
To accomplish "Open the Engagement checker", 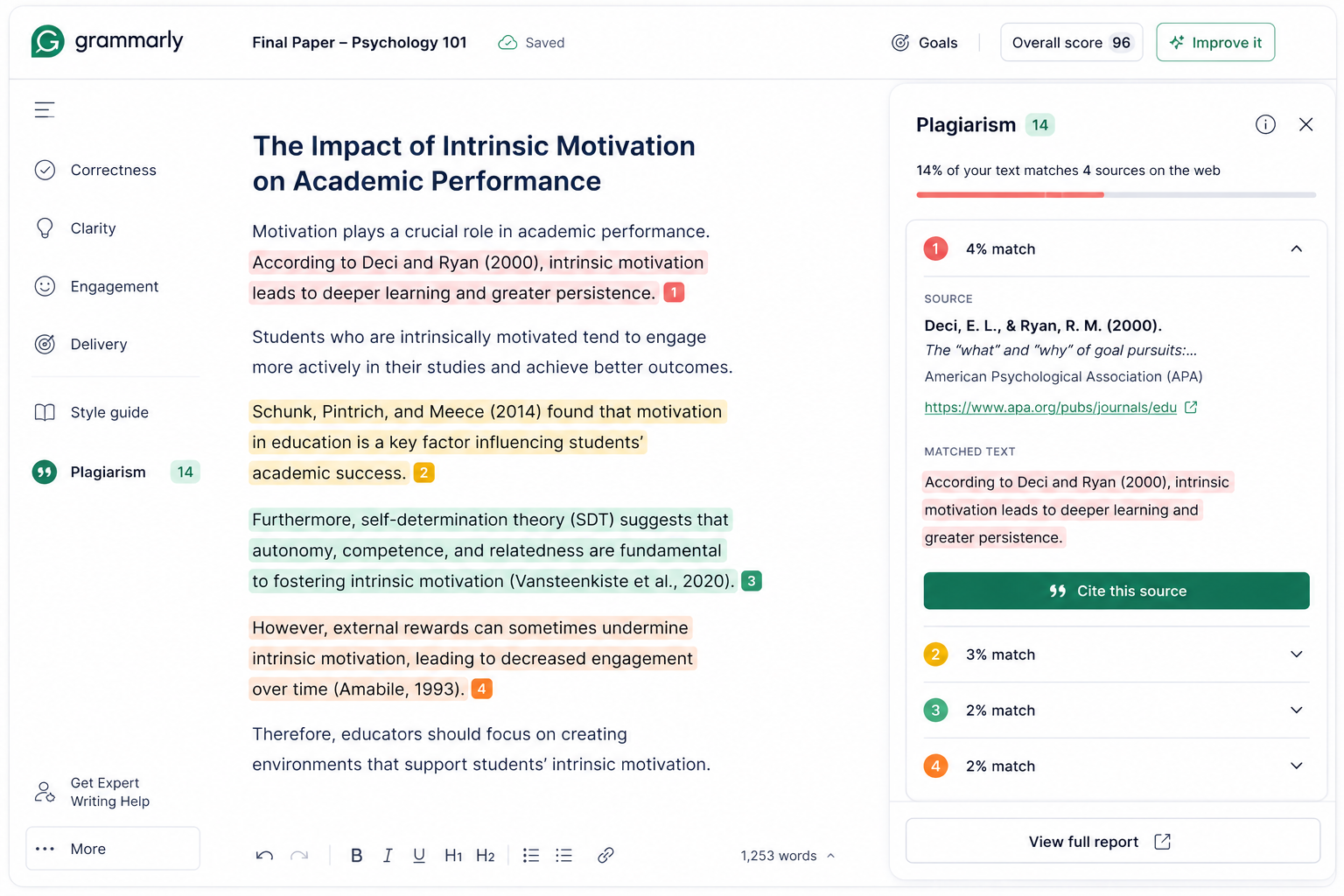I will pos(114,286).
